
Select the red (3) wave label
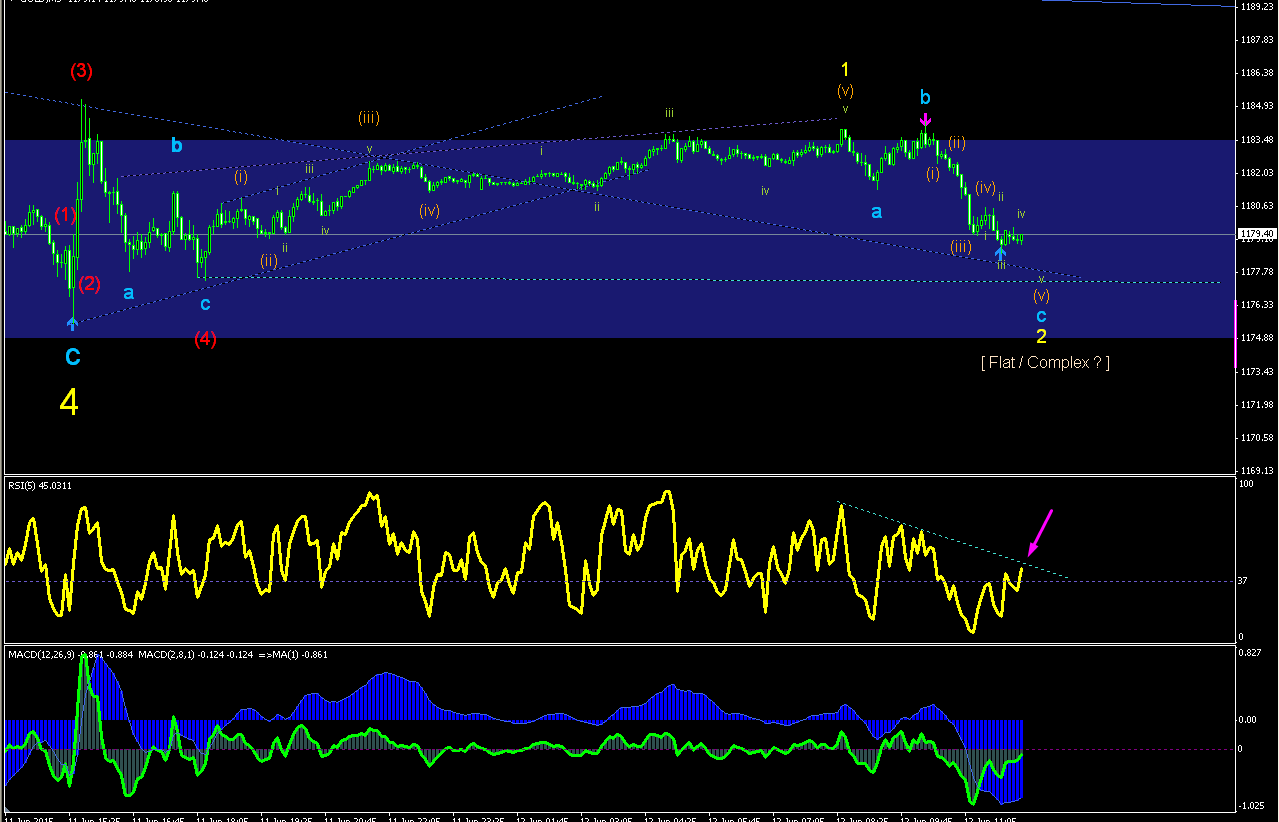[x=81, y=71]
